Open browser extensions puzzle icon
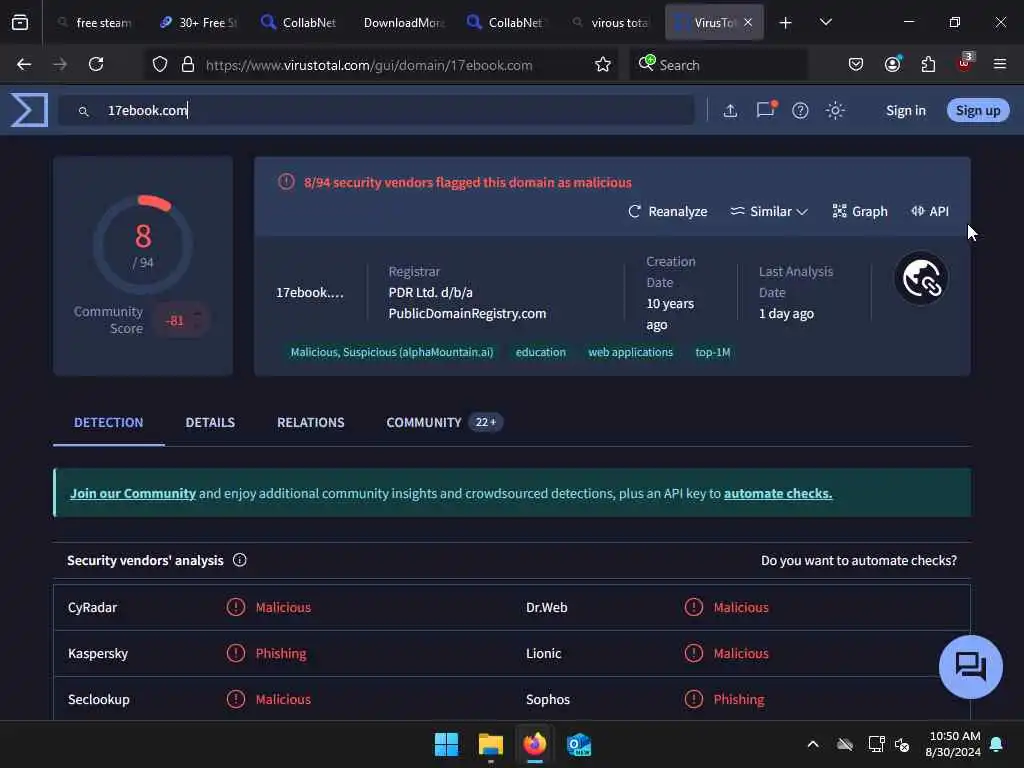 pyautogui.click(x=928, y=65)
